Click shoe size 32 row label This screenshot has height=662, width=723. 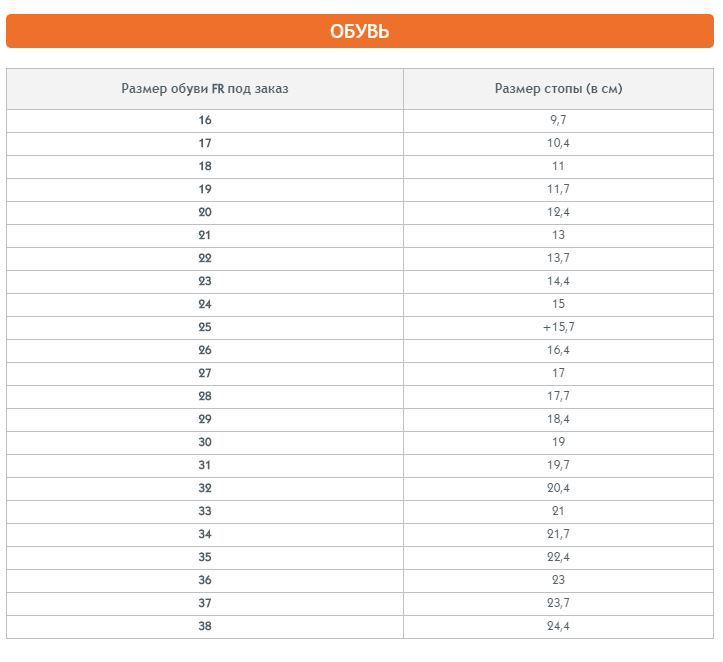[x=205, y=488]
